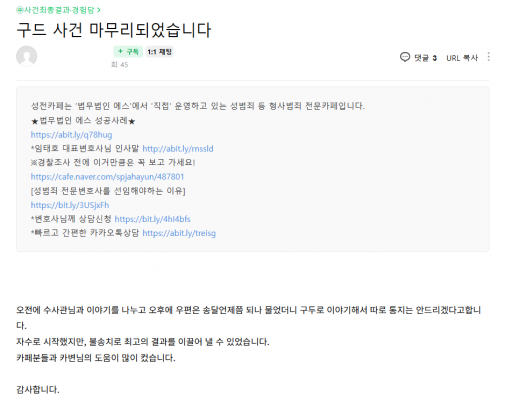Click the plus icon inside the 구독 button
The image size is (505, 401).
pyautogui.click(x=121, y=51)
